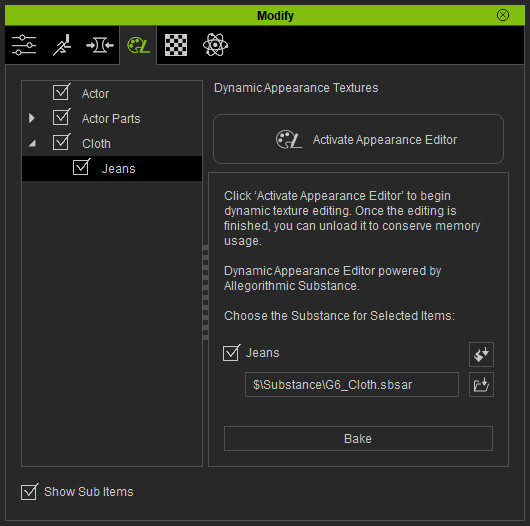
Task: Open the checkerboard Material tab
Action: [176, 45]
